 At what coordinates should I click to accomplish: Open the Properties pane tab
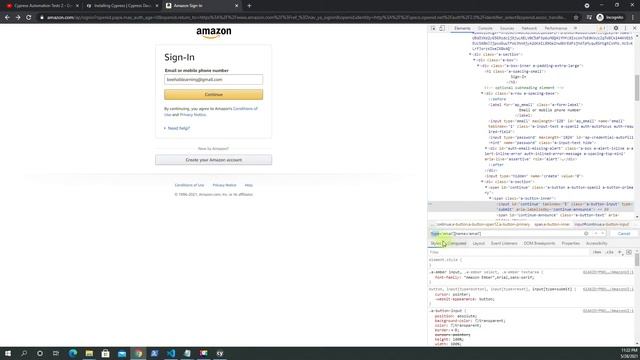pyautogui.click(x=571, y=243)
